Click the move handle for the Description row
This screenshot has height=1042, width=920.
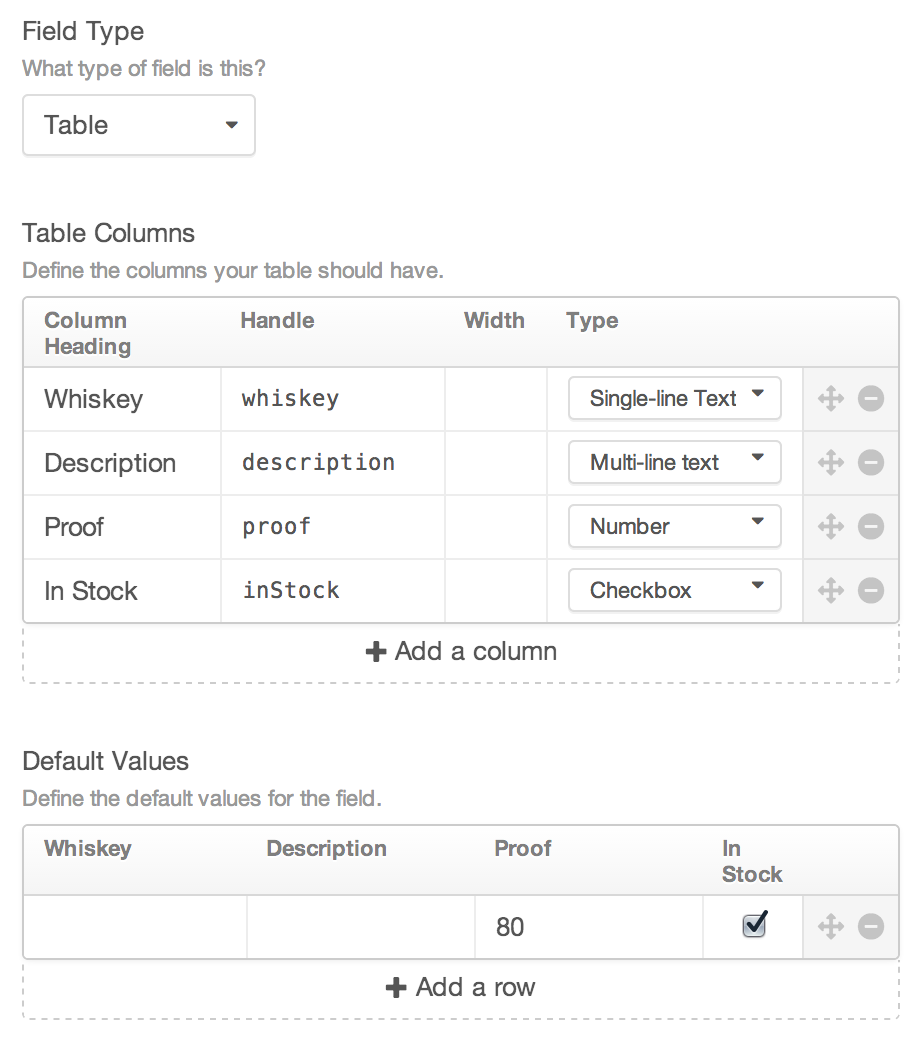[831, 463]
